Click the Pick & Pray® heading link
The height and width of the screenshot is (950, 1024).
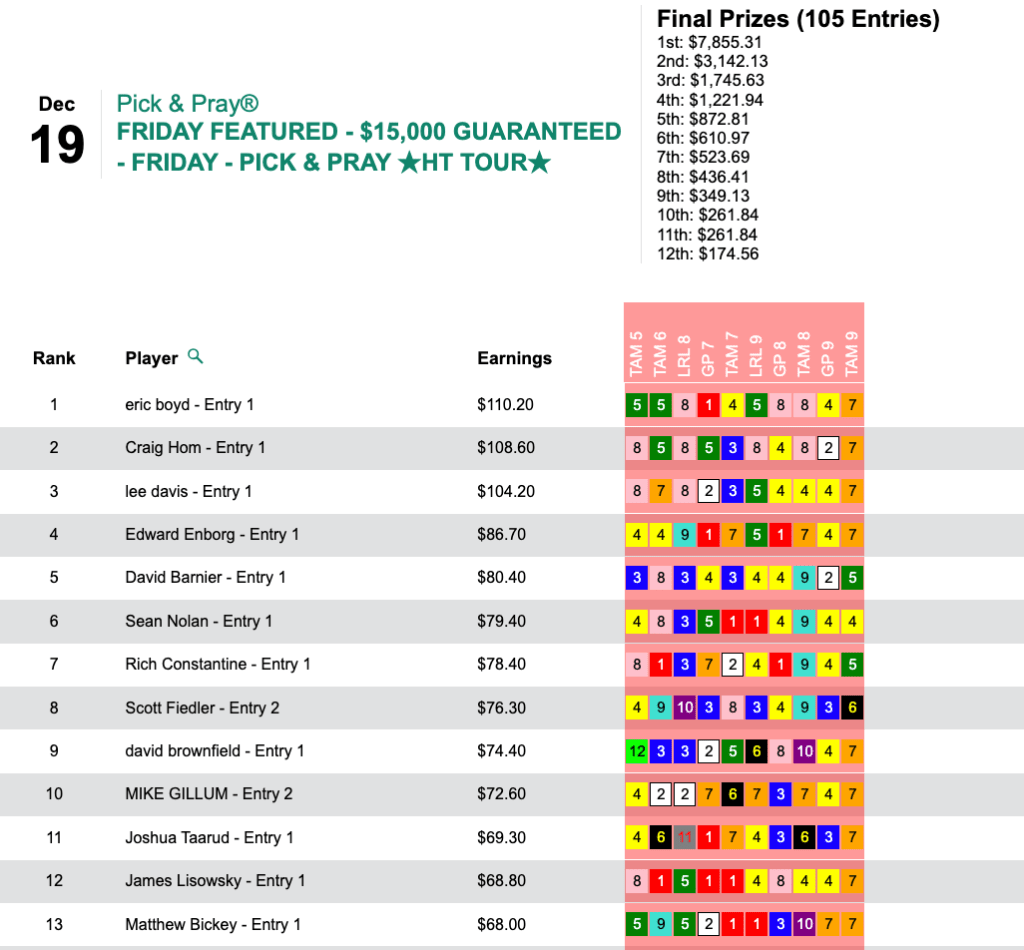pyautogui.click(x=188, y=103)
